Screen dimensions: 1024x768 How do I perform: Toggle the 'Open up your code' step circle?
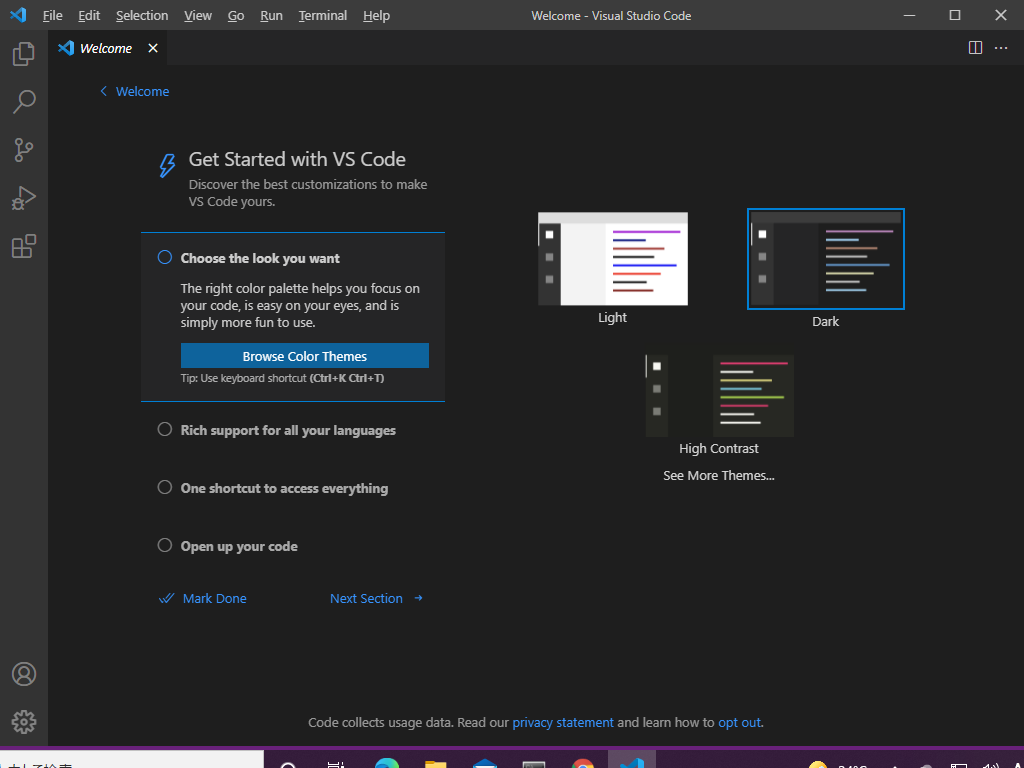(x=165, y=546)
